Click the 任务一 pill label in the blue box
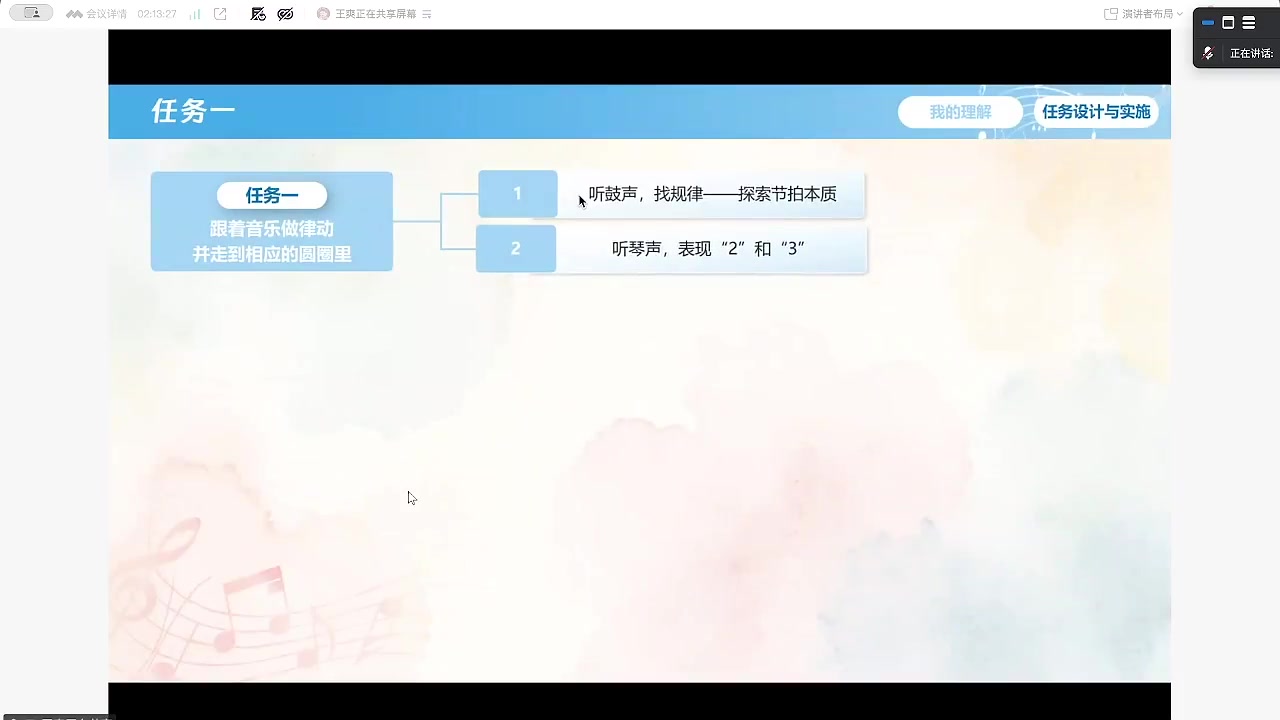The image size is (1280, 720). (272, 196)
